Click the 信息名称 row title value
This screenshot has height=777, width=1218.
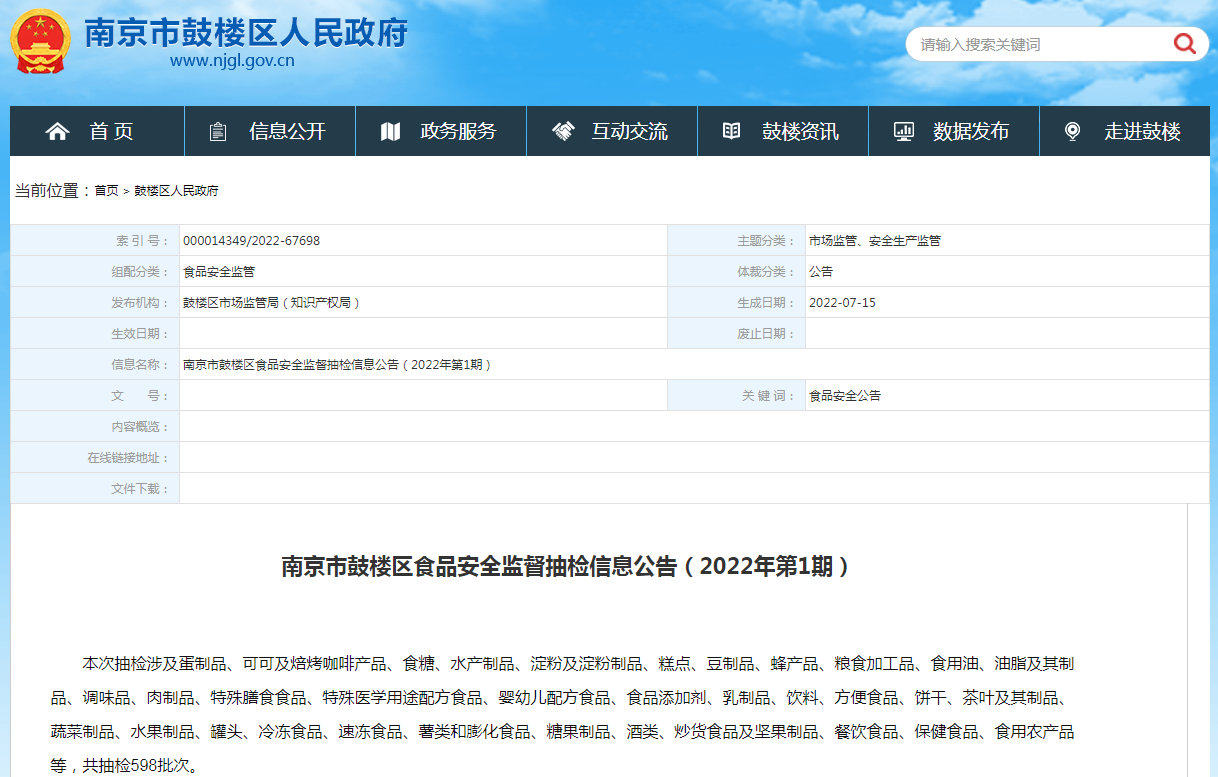[x=338, y=365]
